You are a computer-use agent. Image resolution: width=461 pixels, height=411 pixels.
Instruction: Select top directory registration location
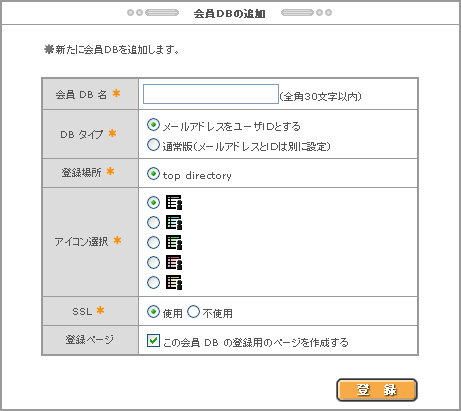click(x=153, y=173)
